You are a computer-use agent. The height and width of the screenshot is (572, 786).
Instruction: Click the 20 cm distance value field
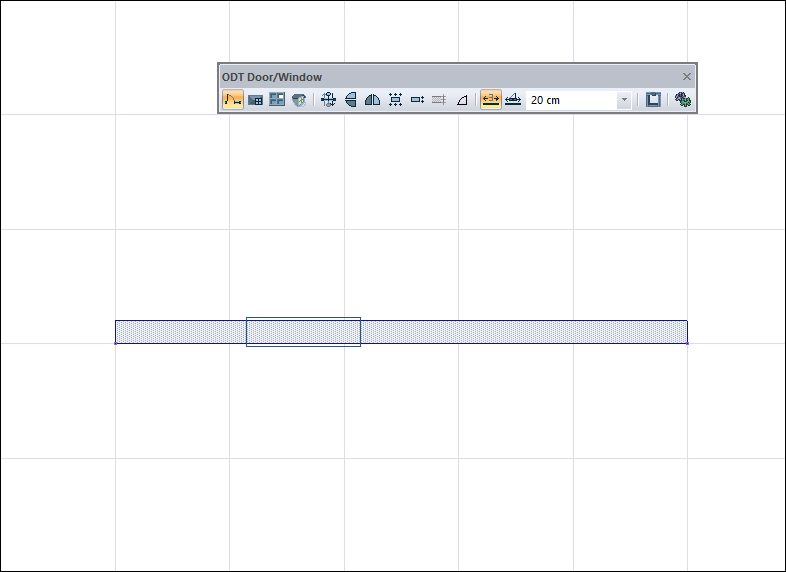(571, 100)
